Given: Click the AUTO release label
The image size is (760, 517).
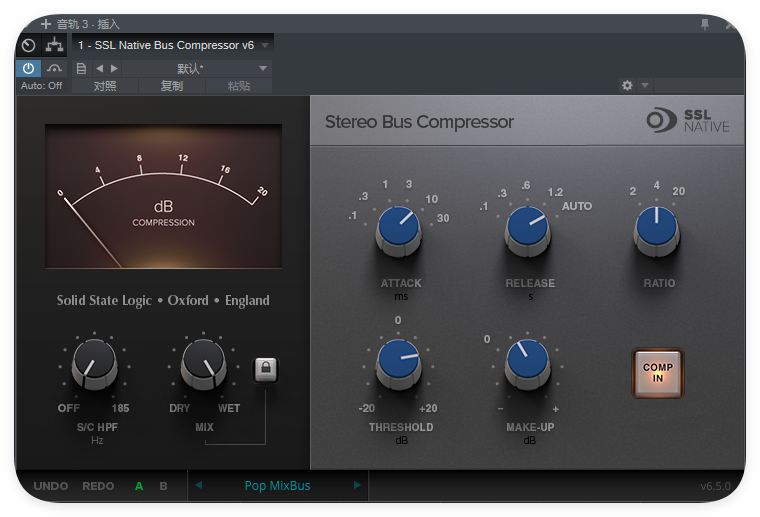Looking at the screenshot, I should [x=577, y=206].
